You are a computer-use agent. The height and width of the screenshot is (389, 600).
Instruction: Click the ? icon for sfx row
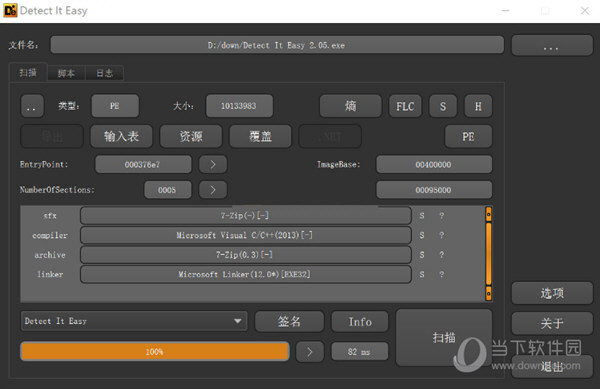(x=442, y=215)
